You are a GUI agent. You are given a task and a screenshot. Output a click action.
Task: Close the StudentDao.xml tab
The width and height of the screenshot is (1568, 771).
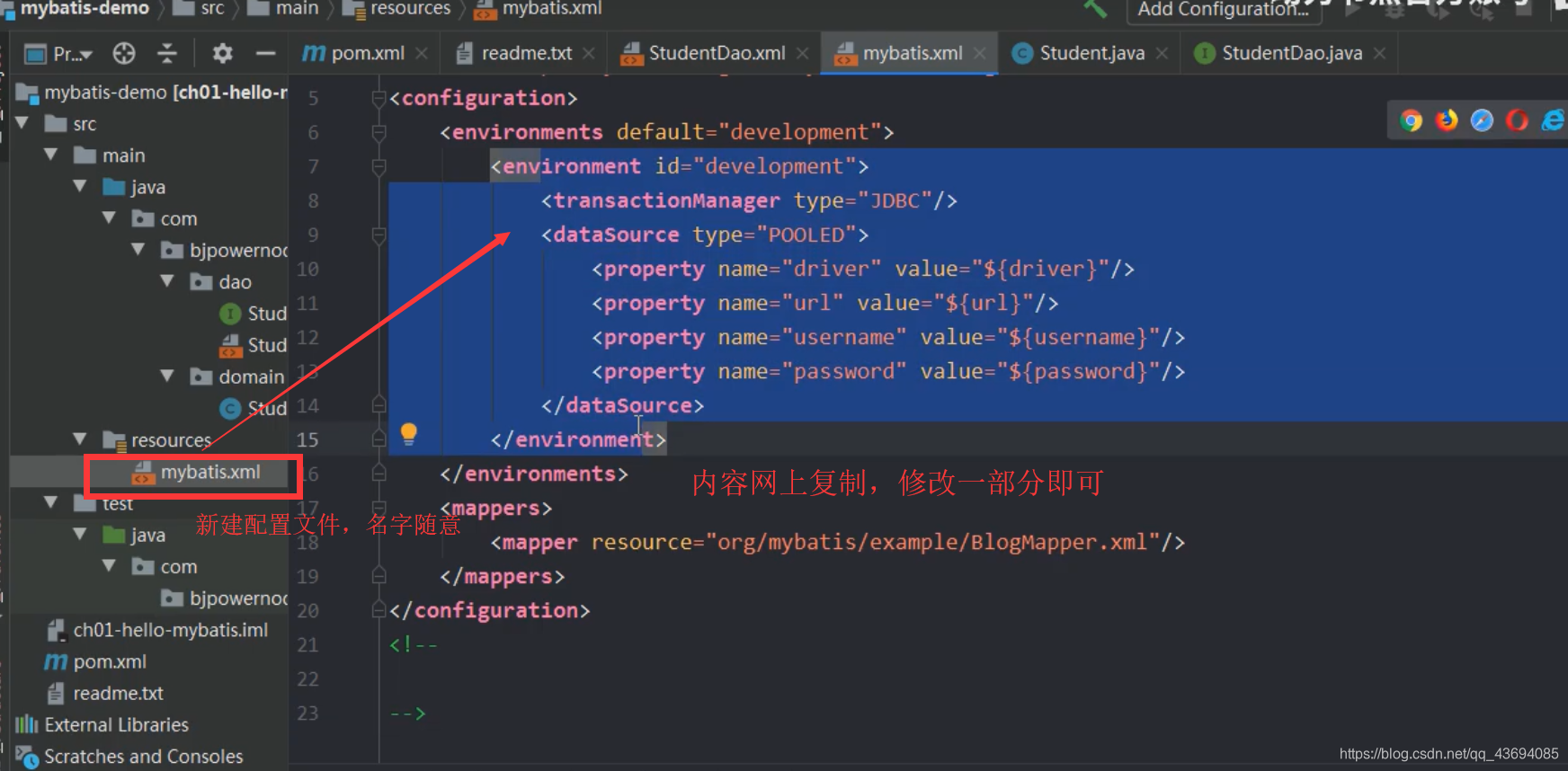click(802, 54)
